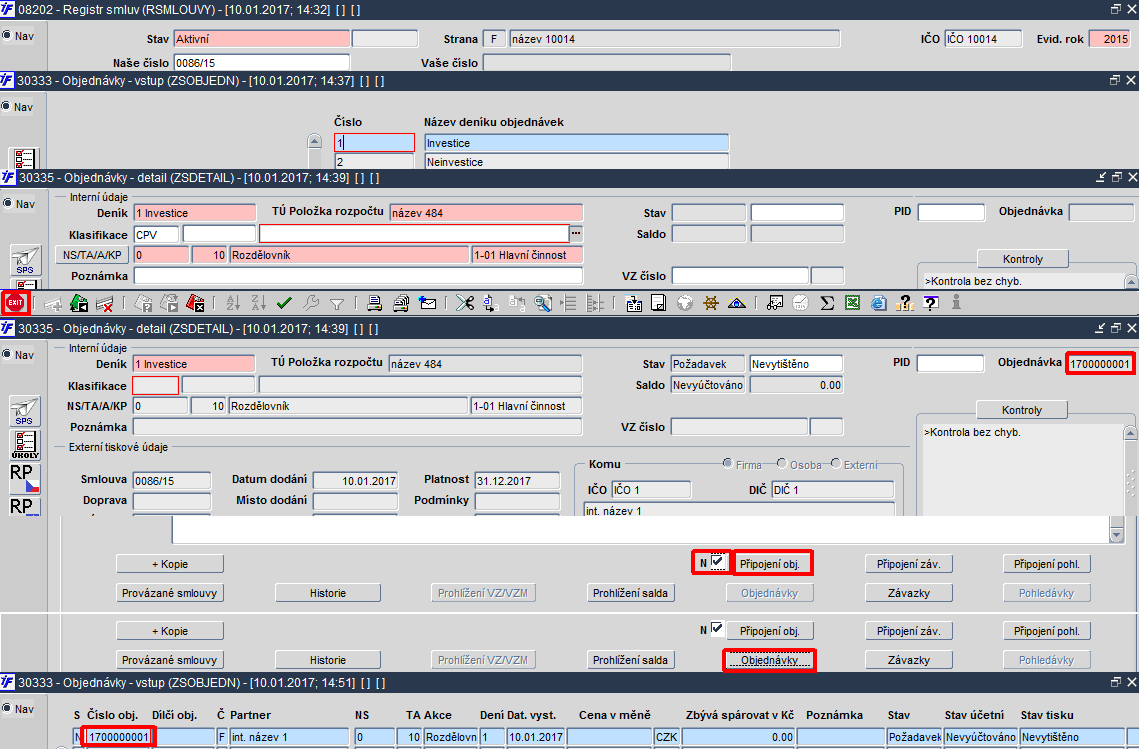Click the scroll-down arrow of text area
1139x749 pixels.
(x=1116, y=535)
